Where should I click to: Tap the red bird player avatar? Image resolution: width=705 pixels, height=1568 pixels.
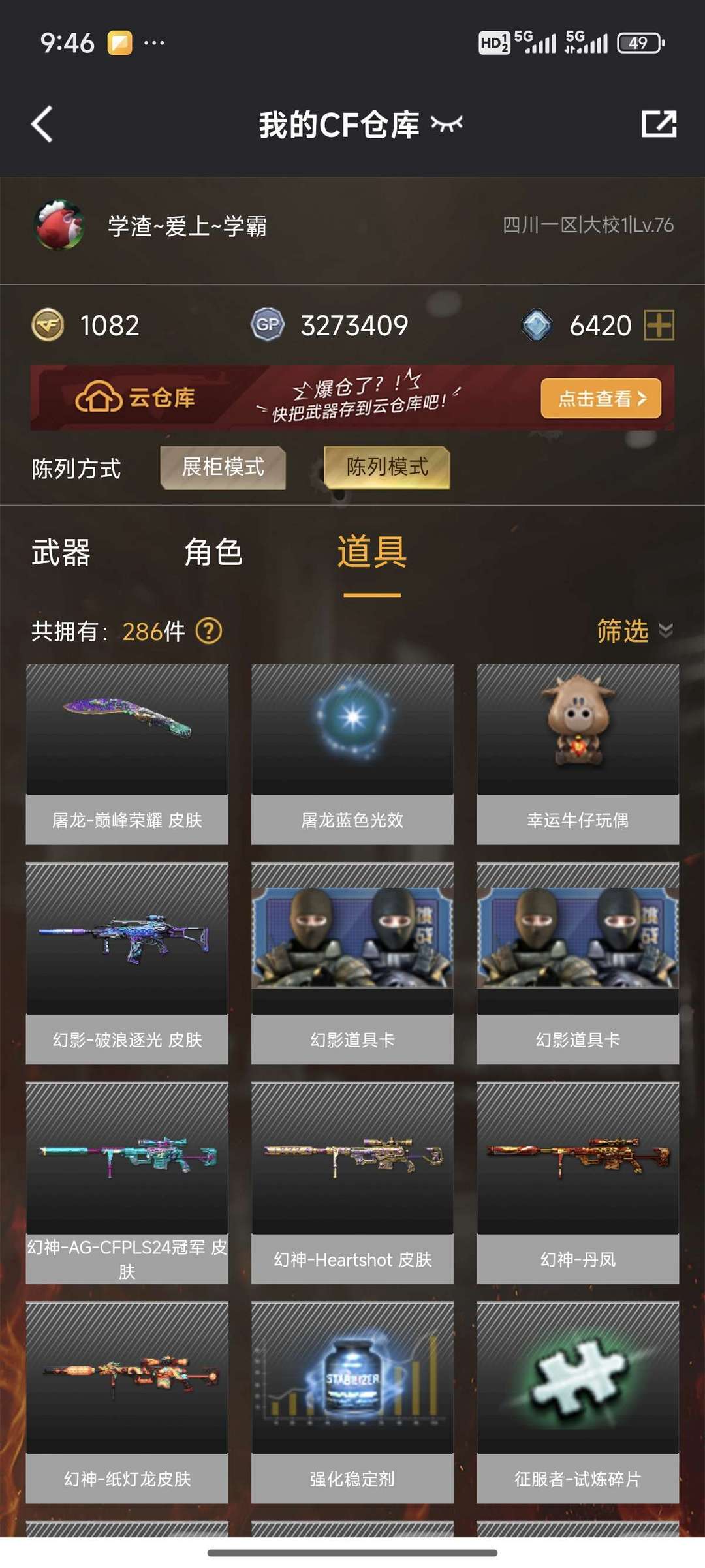(x=59, y=225)
